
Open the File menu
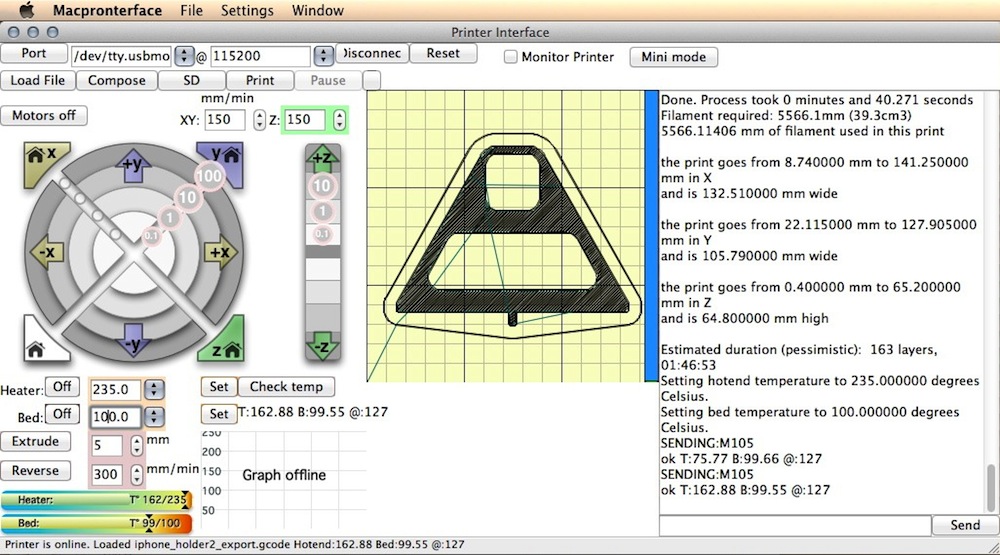point(191,11)
